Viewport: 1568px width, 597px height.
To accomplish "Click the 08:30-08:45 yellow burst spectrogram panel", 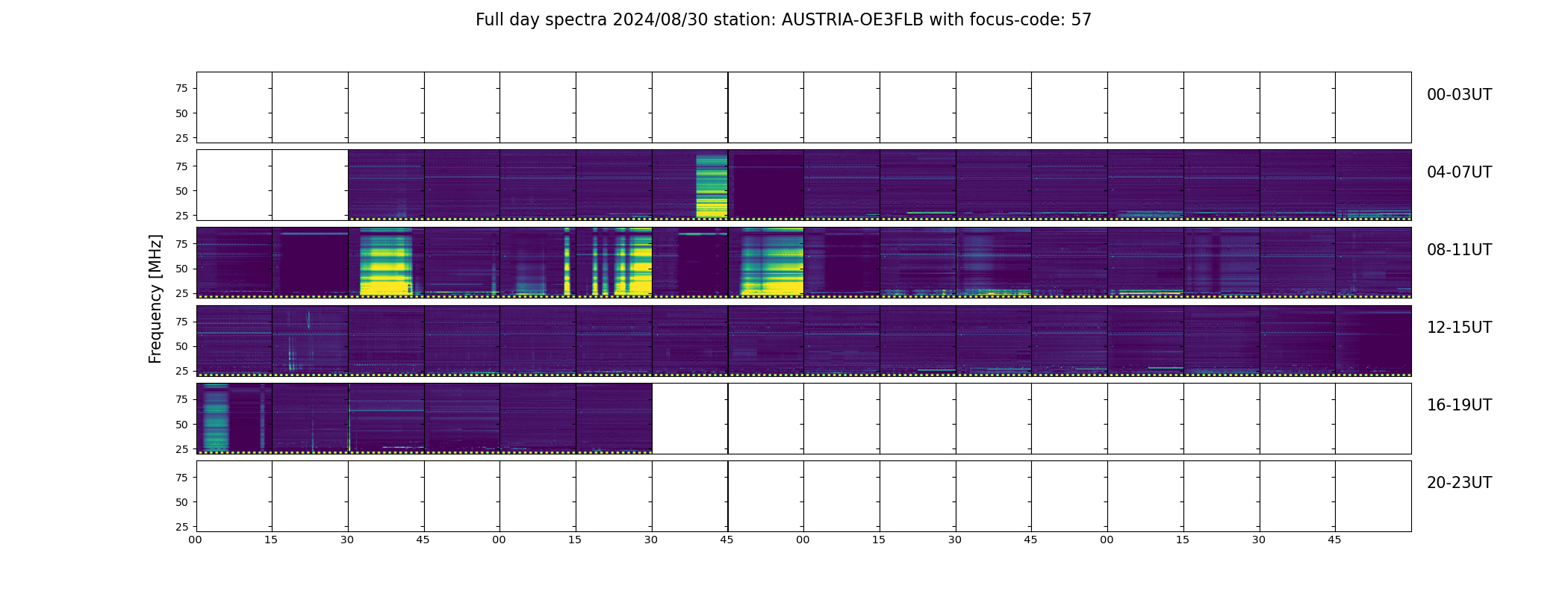I will (386, 262).
